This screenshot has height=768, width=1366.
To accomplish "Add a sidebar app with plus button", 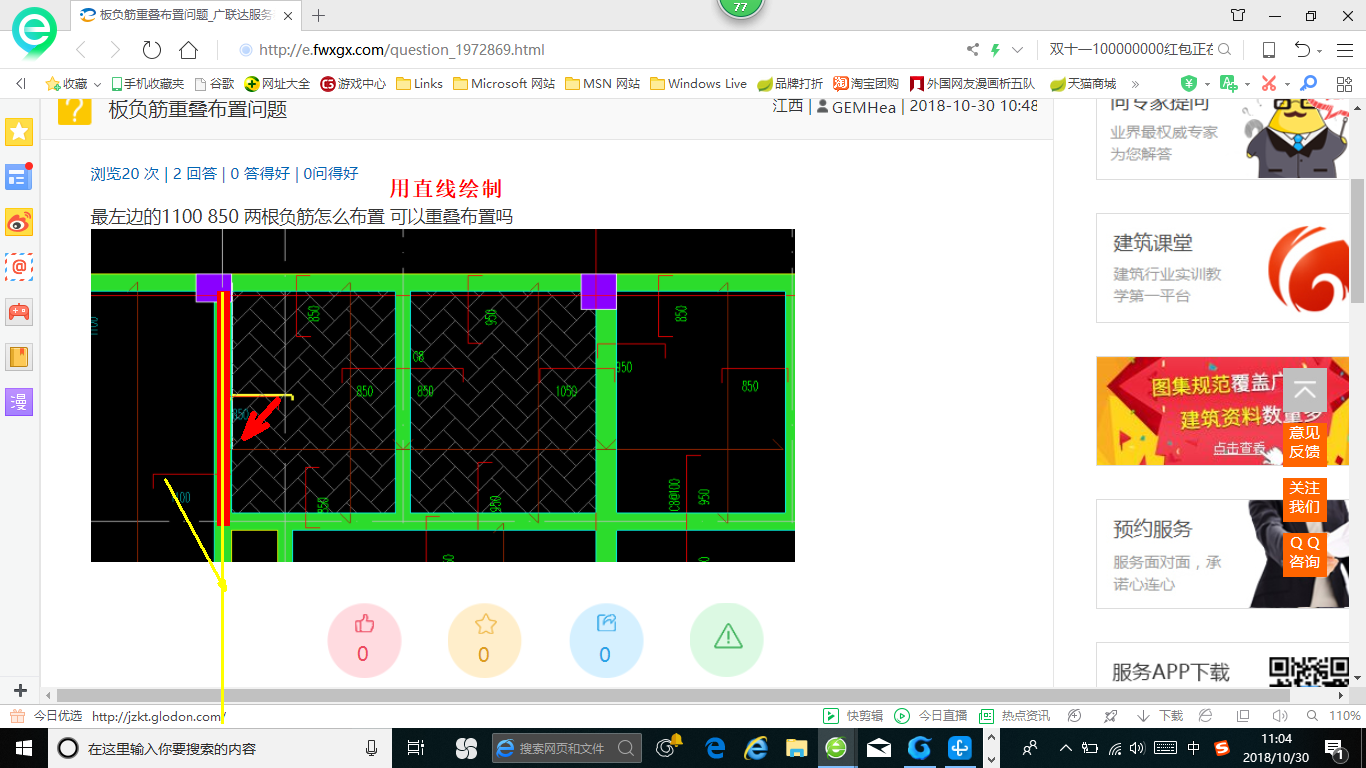I will (x=20, y=691).
